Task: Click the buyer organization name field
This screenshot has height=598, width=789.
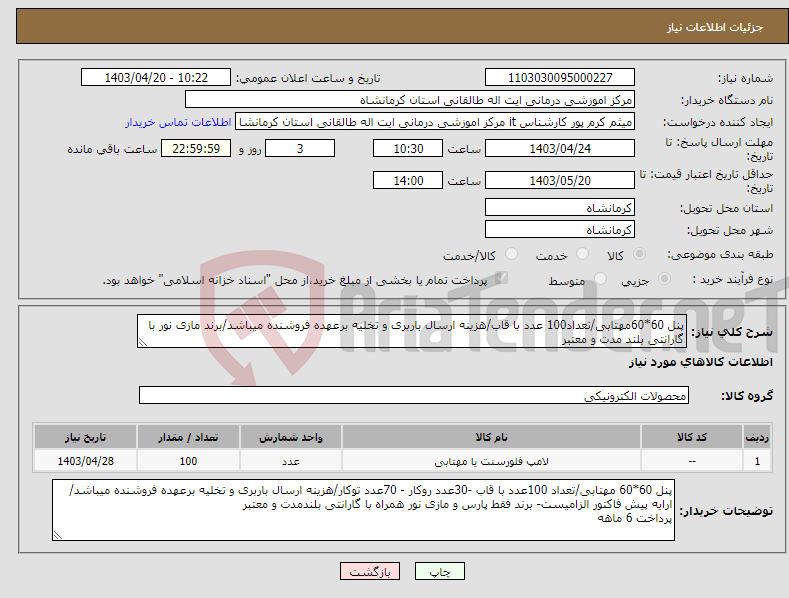Action: click(410, 100)
